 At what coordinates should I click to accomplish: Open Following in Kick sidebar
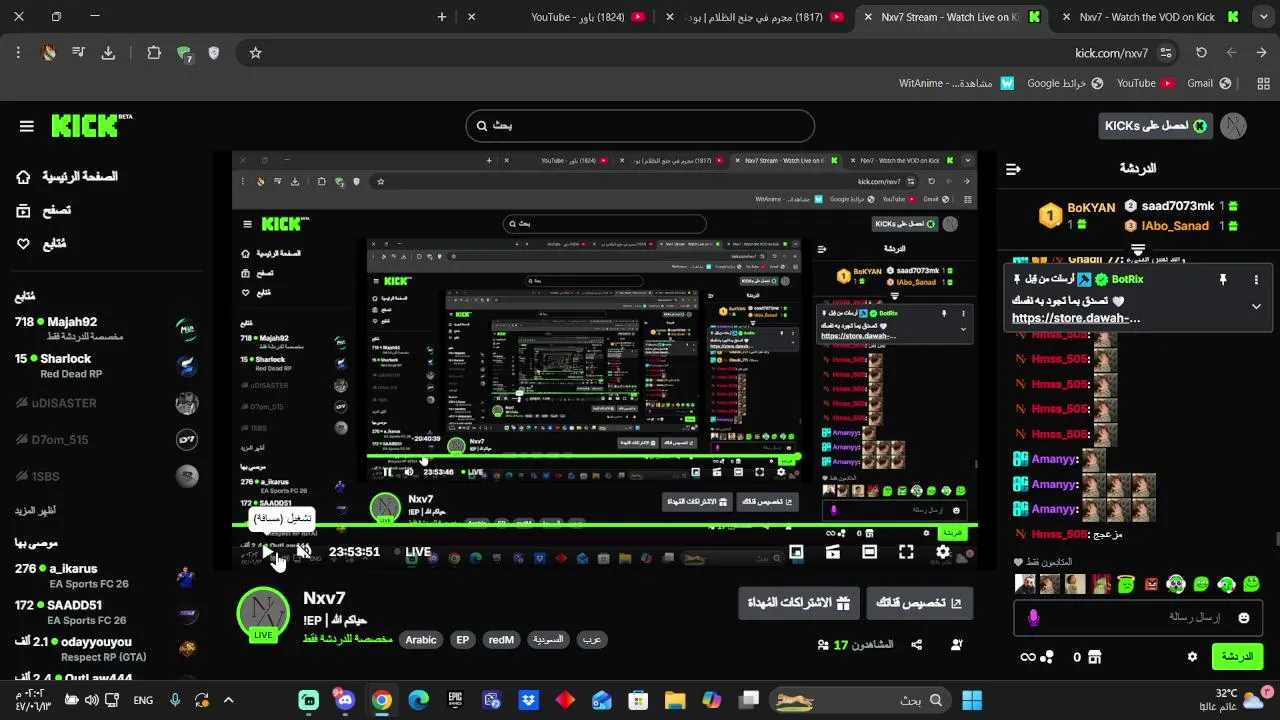point(42,244)
